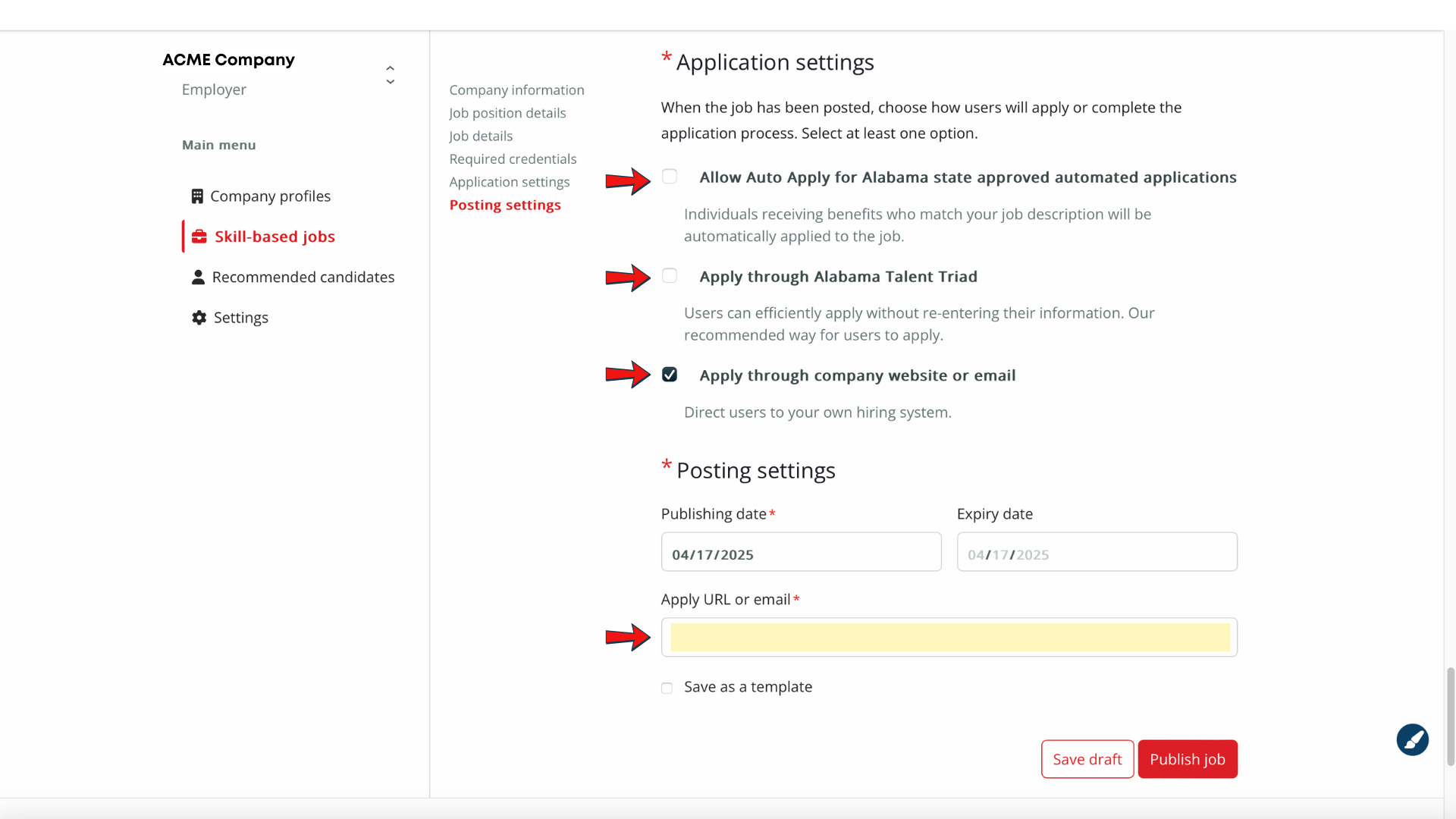This screenshot has width=1456, height=819.
Task: Open the blue paintbrush floating widget
Action: (x=1413, y=739)
